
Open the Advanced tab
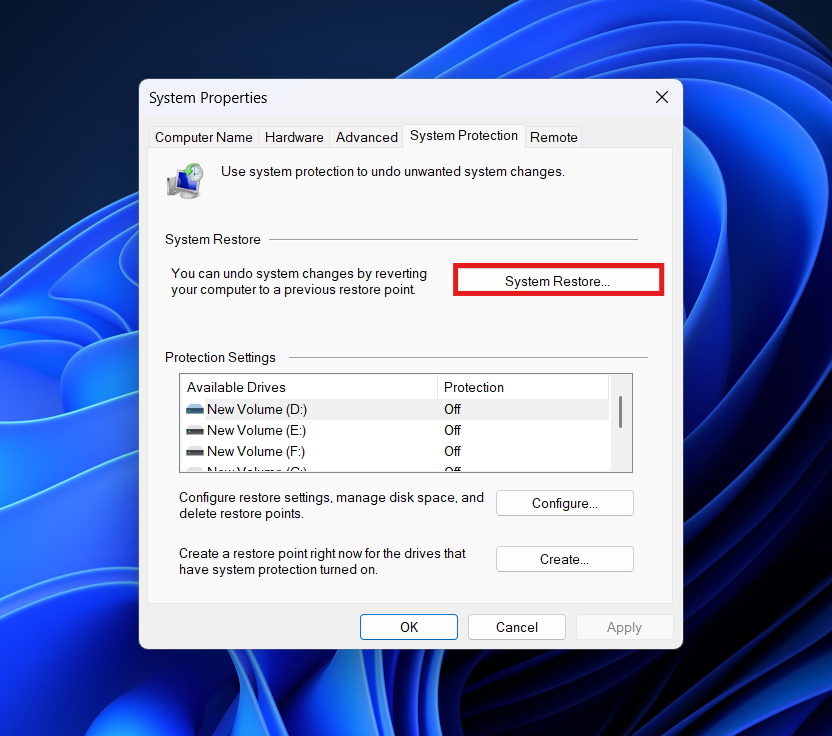pos(366,137)
